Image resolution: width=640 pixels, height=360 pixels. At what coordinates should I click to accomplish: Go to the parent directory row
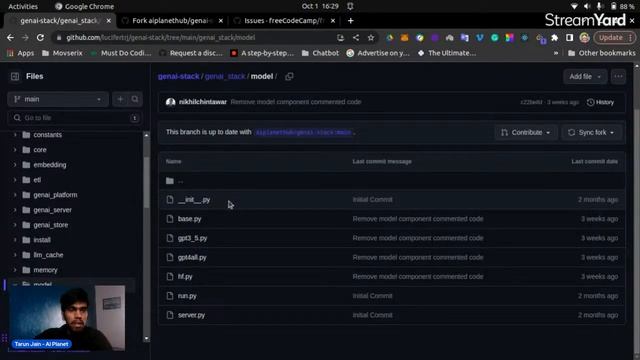pos(392,180)
